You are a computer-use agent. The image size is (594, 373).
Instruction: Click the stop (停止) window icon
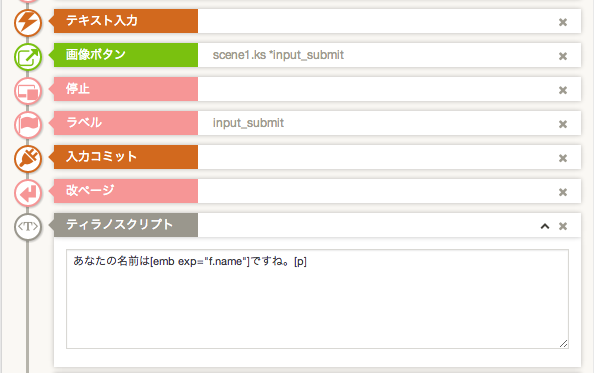click(28, 91)
